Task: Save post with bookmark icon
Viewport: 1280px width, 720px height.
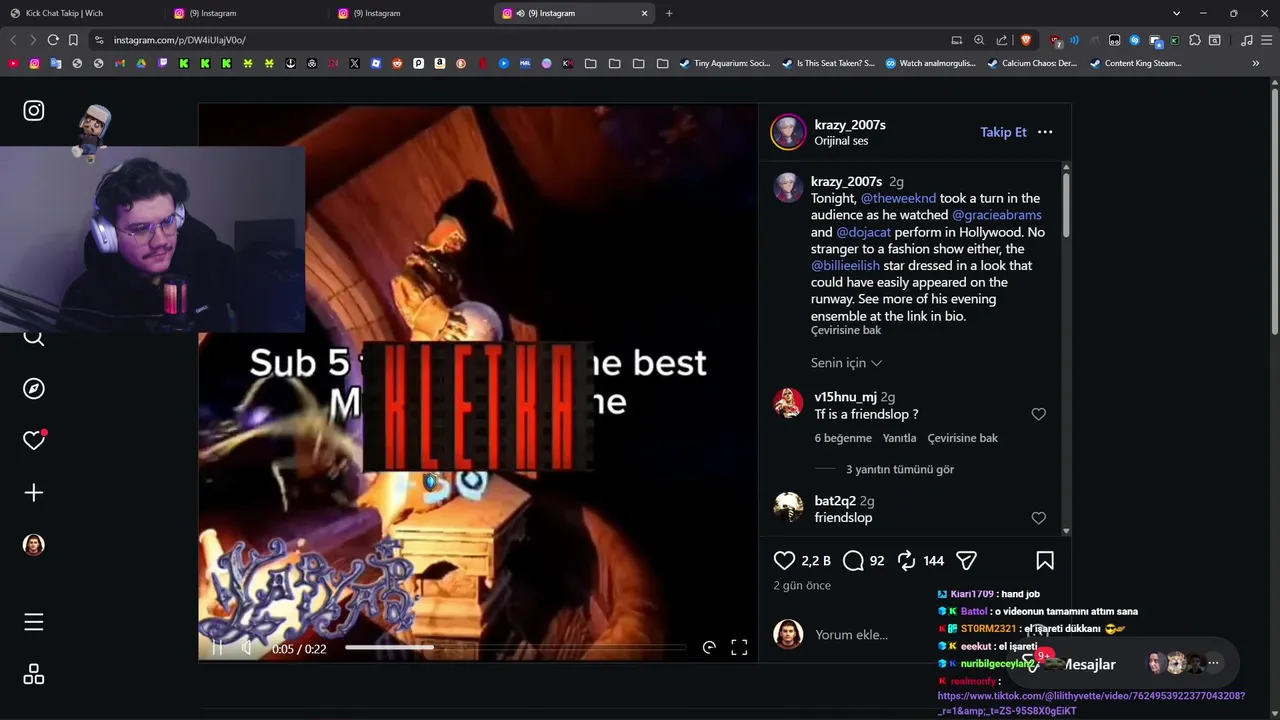Action: [1045, 561]
